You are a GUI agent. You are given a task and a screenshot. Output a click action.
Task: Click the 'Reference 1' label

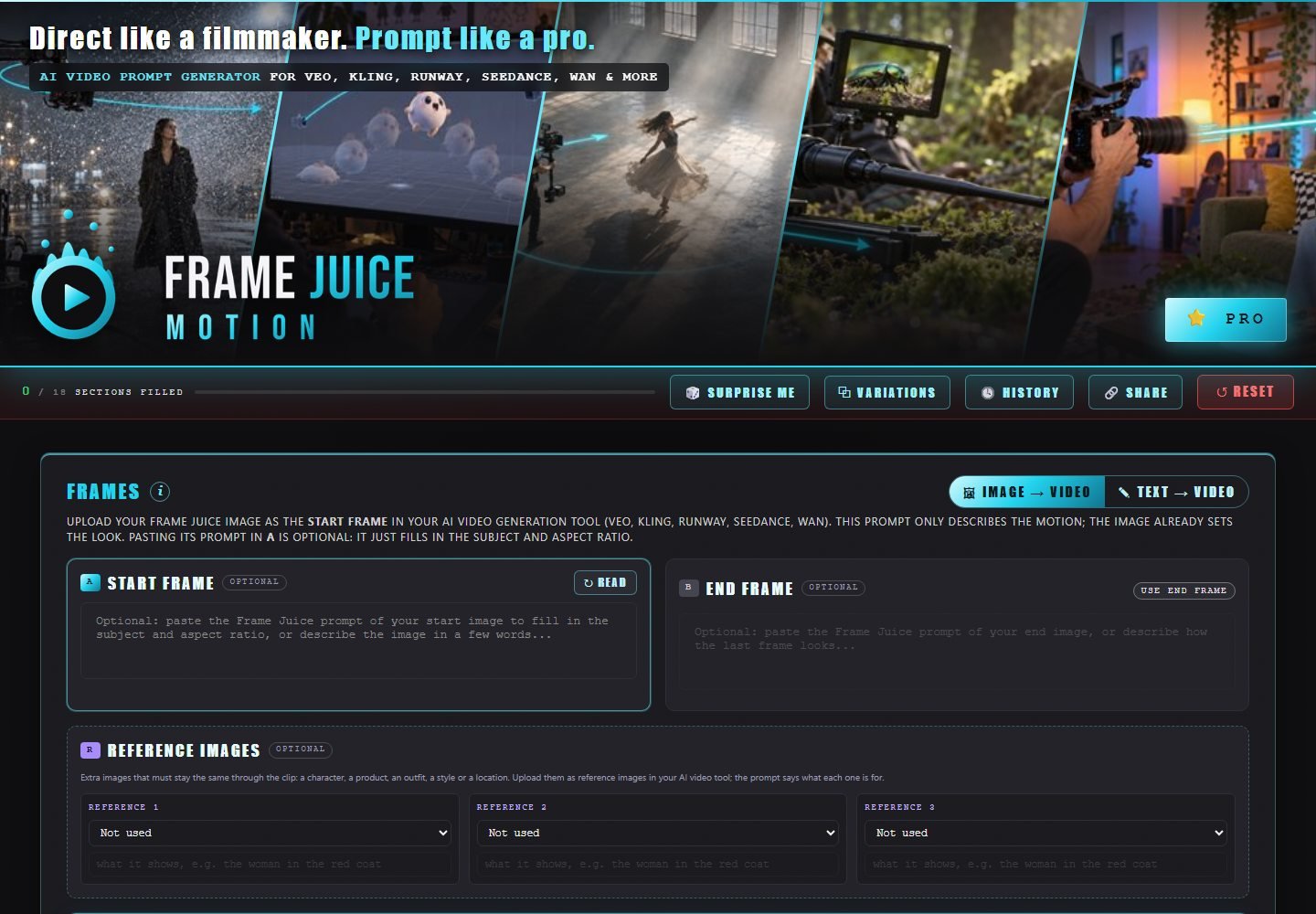point(123,807)
